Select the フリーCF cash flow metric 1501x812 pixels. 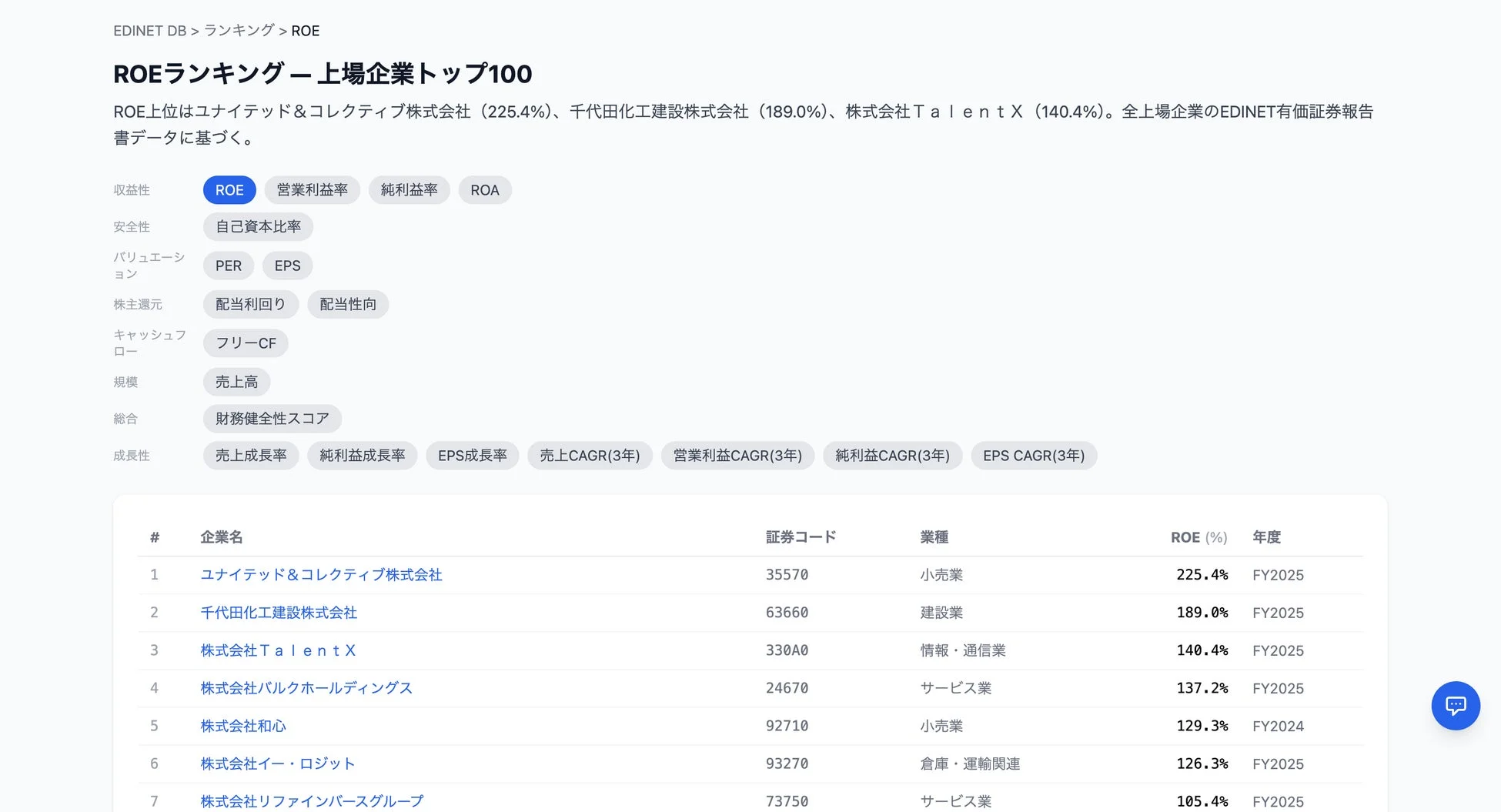click(x=245, y=343)
